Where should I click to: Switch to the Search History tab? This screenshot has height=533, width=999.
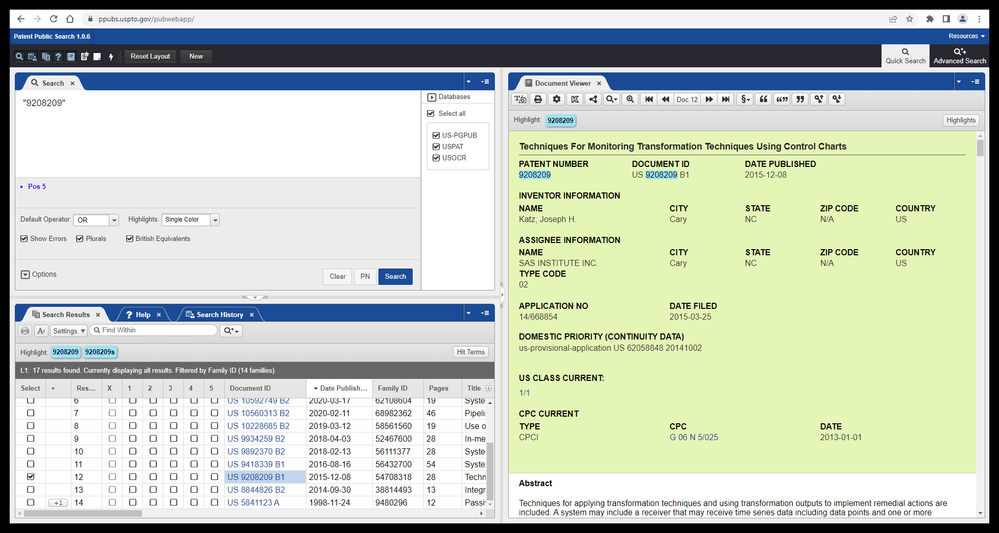point(219,314)
